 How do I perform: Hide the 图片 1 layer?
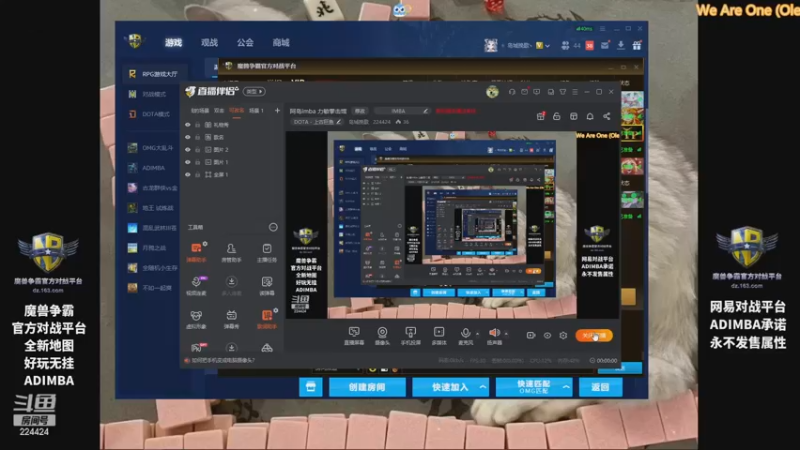[x=188, y=162]
